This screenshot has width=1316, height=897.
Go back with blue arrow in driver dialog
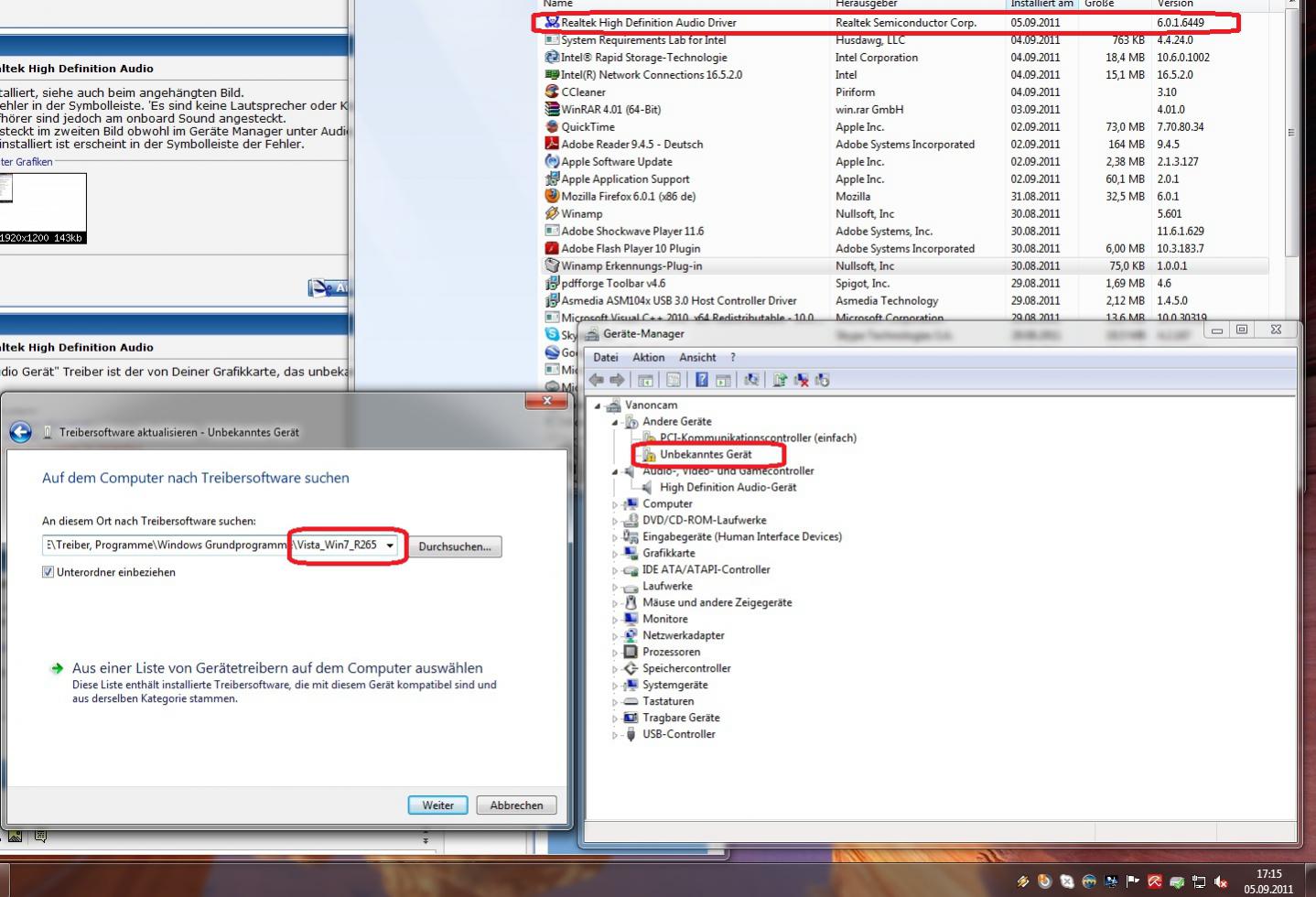pos(21,432)
